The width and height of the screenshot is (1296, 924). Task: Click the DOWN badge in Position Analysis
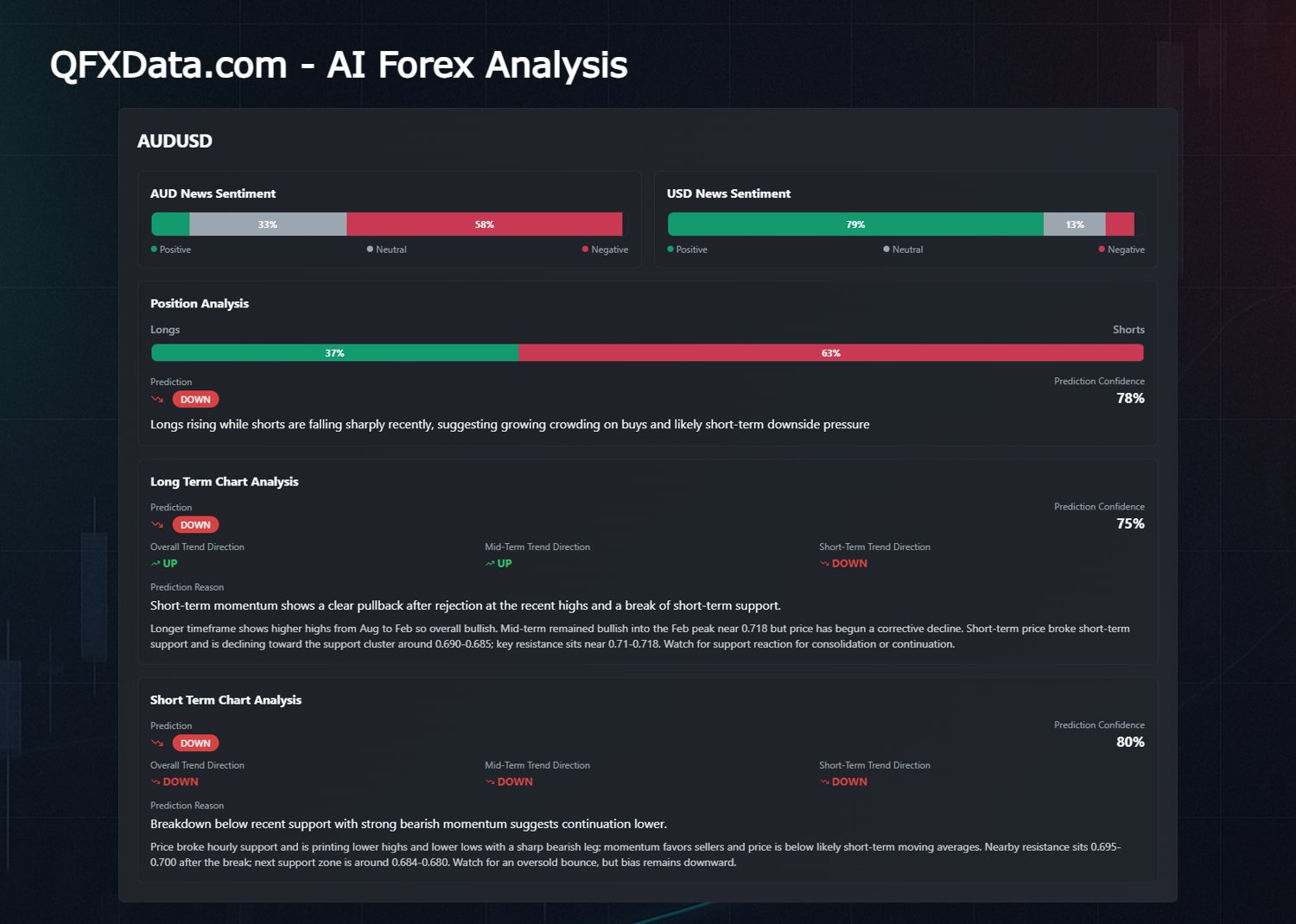coord(195,399)
